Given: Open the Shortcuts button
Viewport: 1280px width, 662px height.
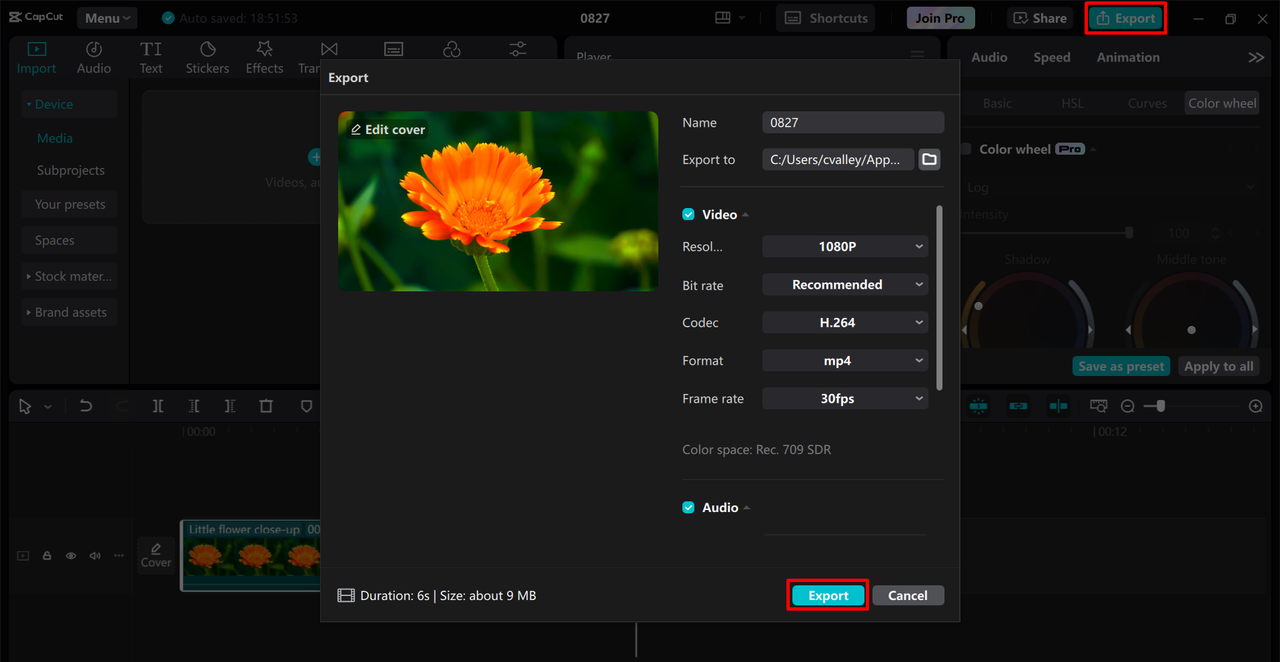Looking at the screenshot, I should pyautogui.click(x=826, y=18).
